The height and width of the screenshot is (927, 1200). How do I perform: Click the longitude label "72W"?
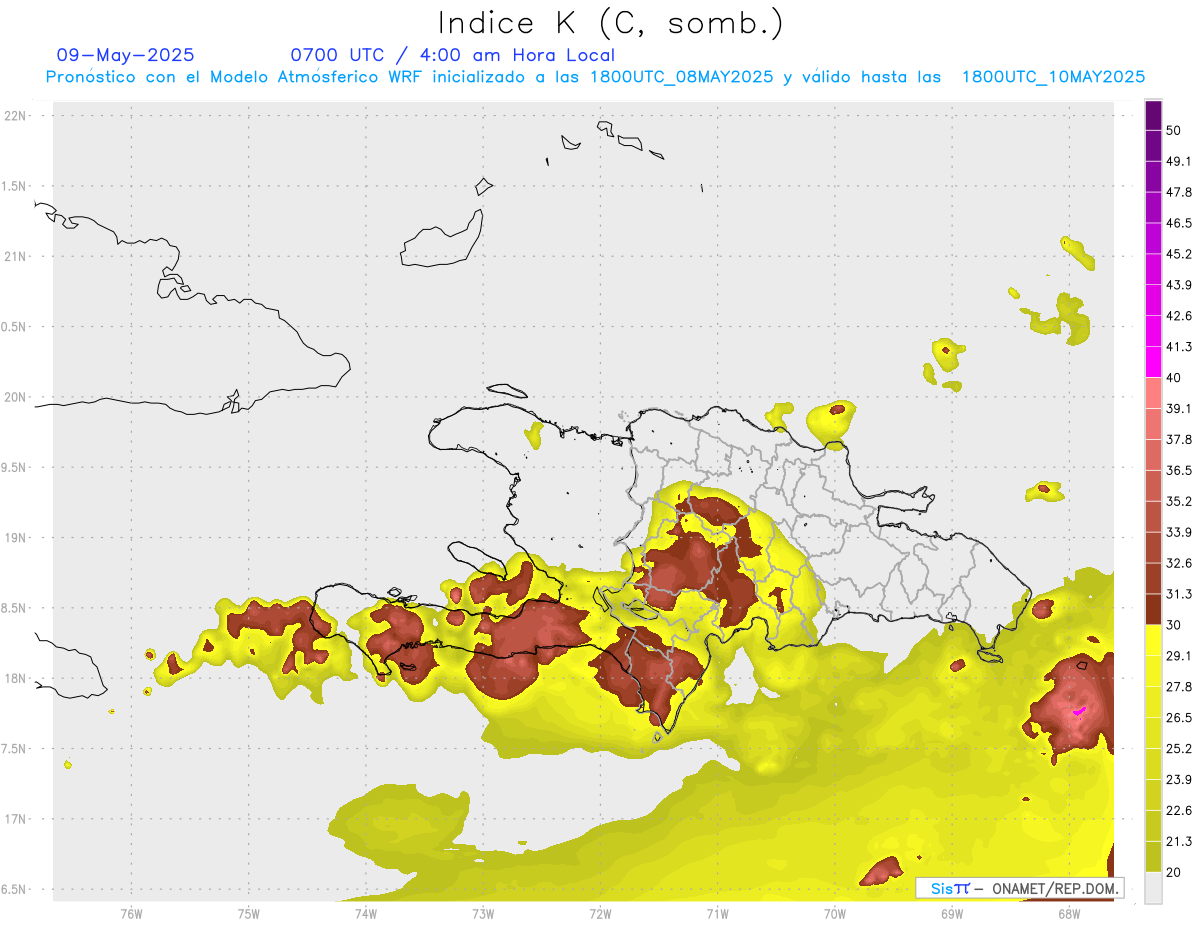600,913
